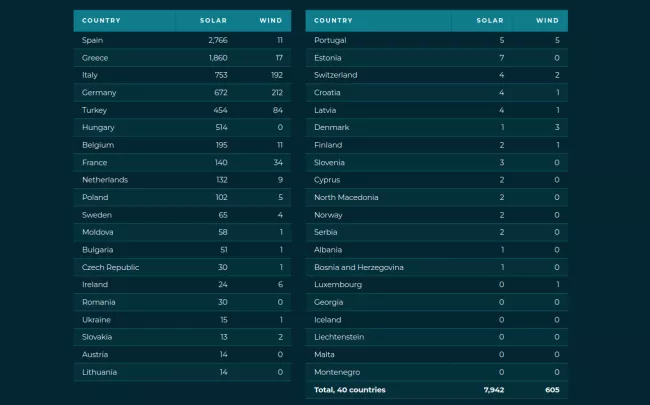Click the France row label
Screen dimensions: 650x405
click(95, 162)
